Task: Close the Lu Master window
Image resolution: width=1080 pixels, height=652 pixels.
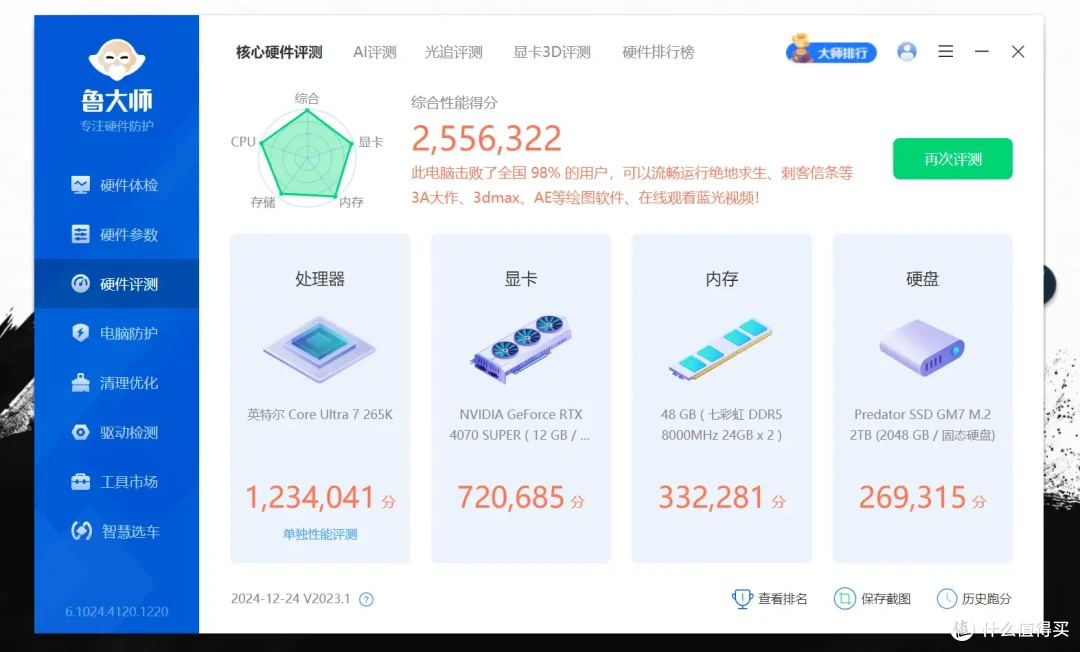Action: point(1018,52)
